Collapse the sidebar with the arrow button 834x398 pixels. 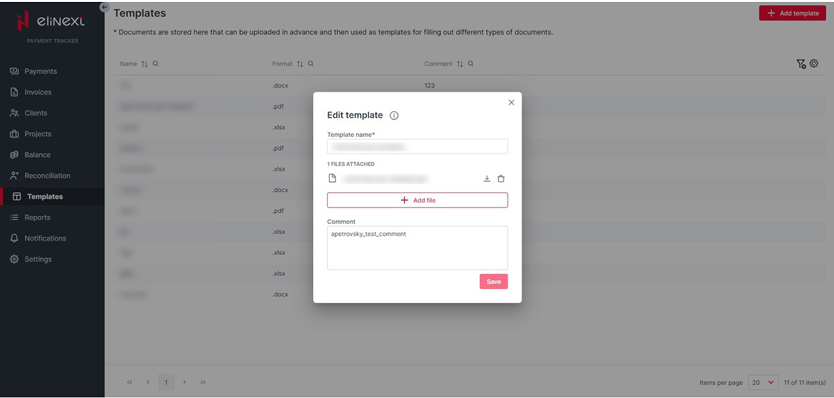click(x=104, y=7)
